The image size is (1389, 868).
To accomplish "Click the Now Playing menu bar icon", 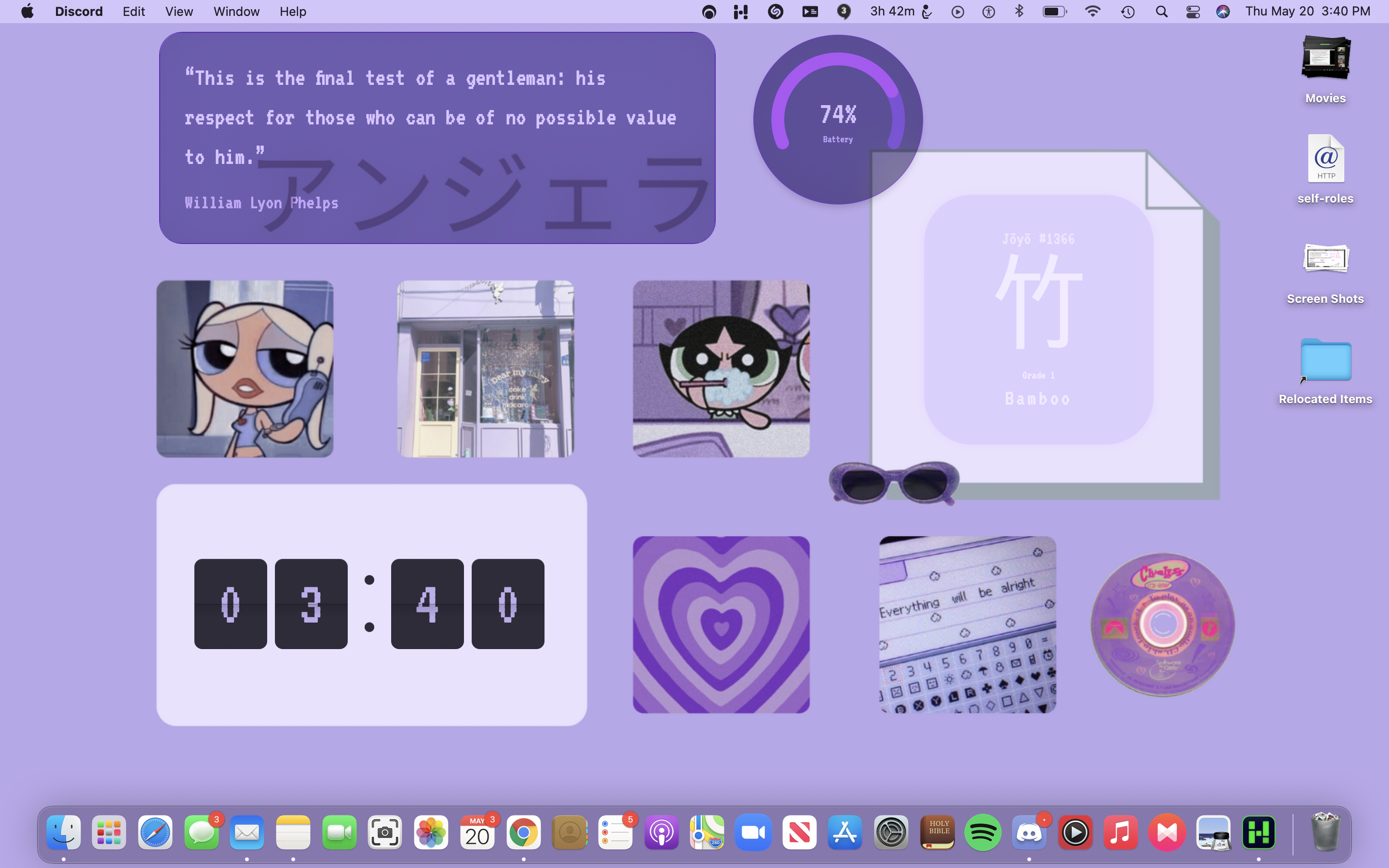I will (x=957, y=12).
